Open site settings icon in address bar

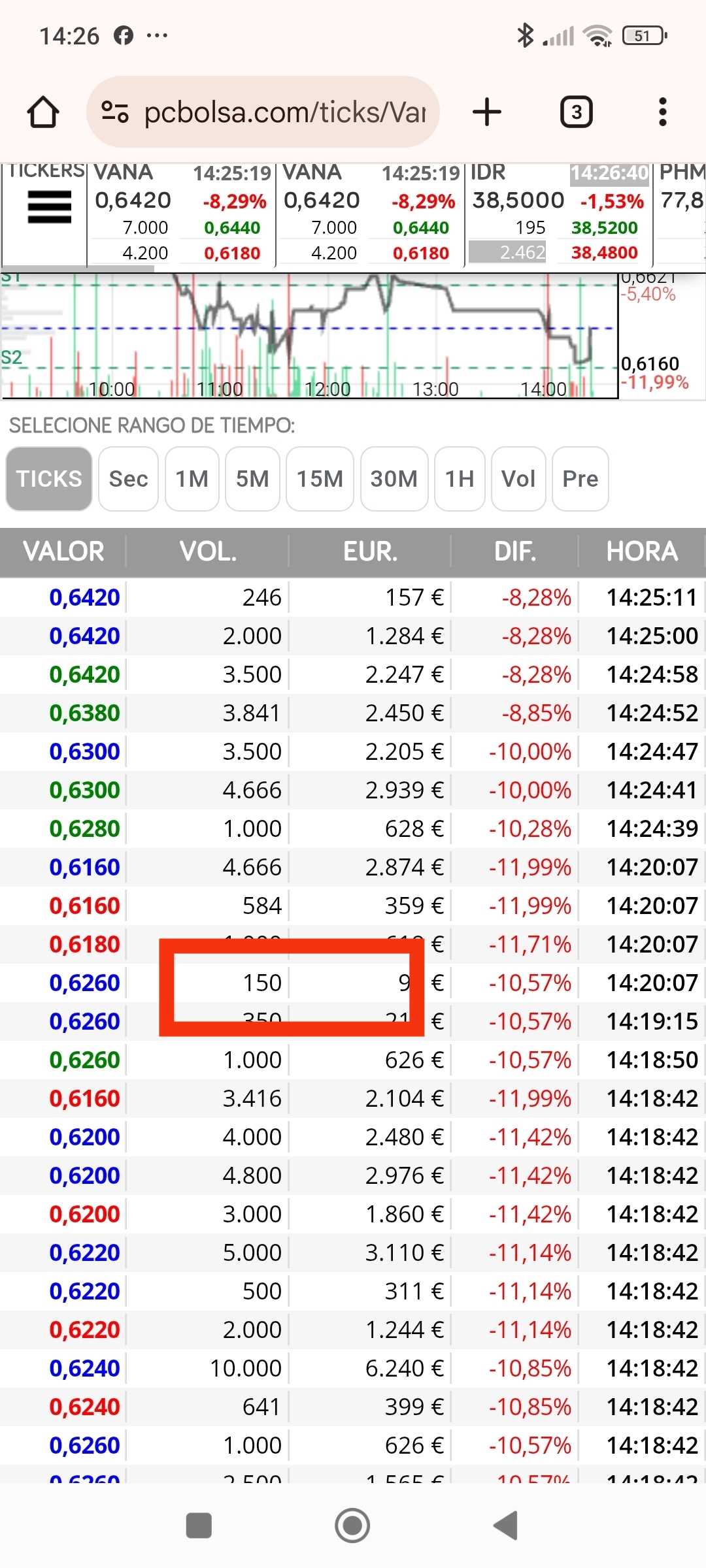(x=115, y=112)
